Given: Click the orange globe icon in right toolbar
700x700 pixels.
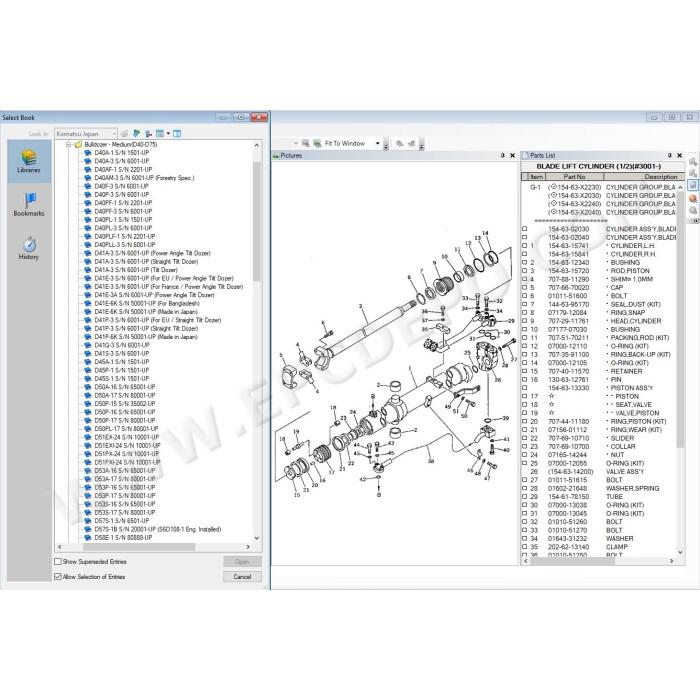Looking at the screenshot, I should [x=693, y=198].
